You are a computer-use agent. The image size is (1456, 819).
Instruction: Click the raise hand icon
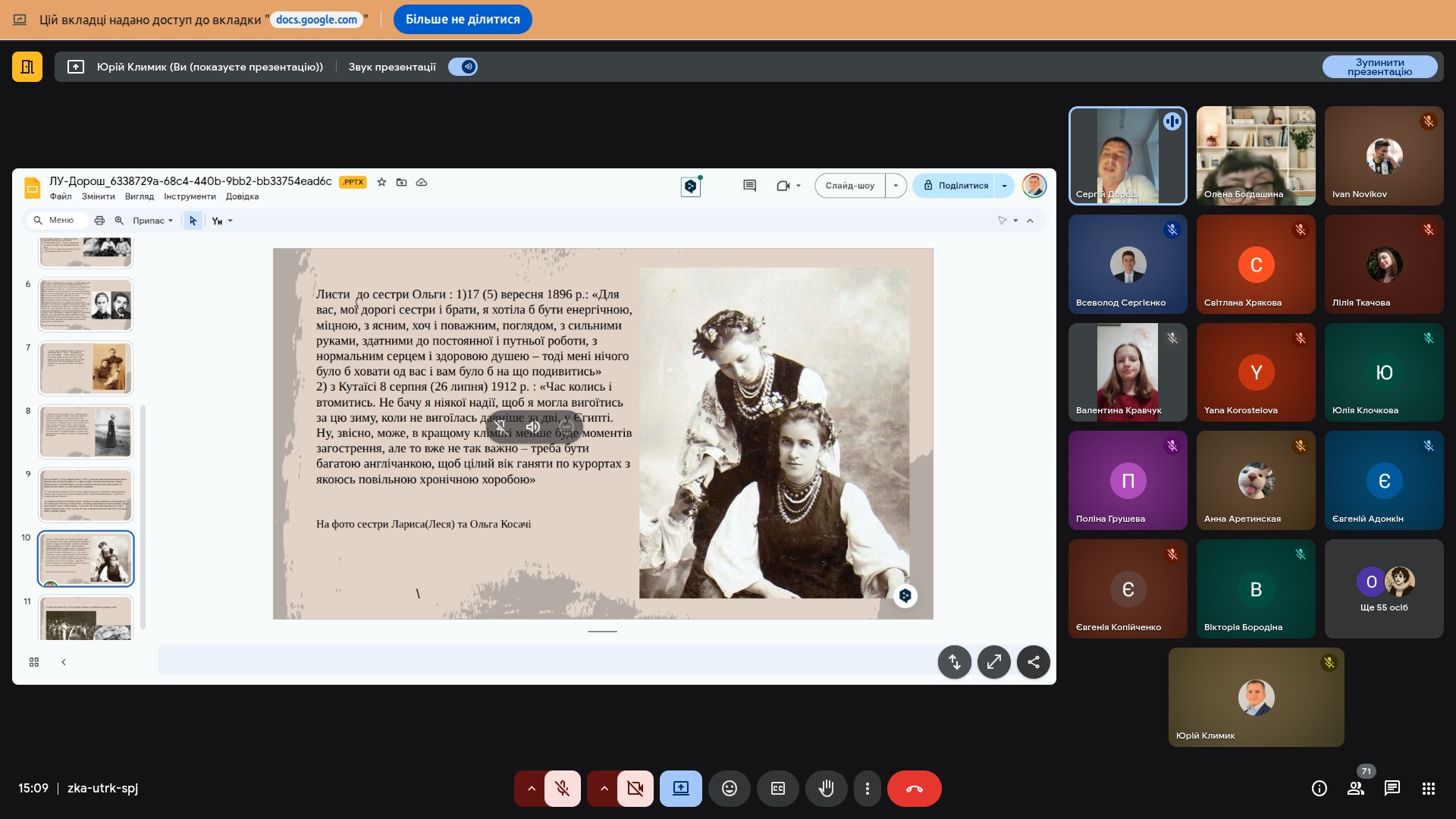826,789
